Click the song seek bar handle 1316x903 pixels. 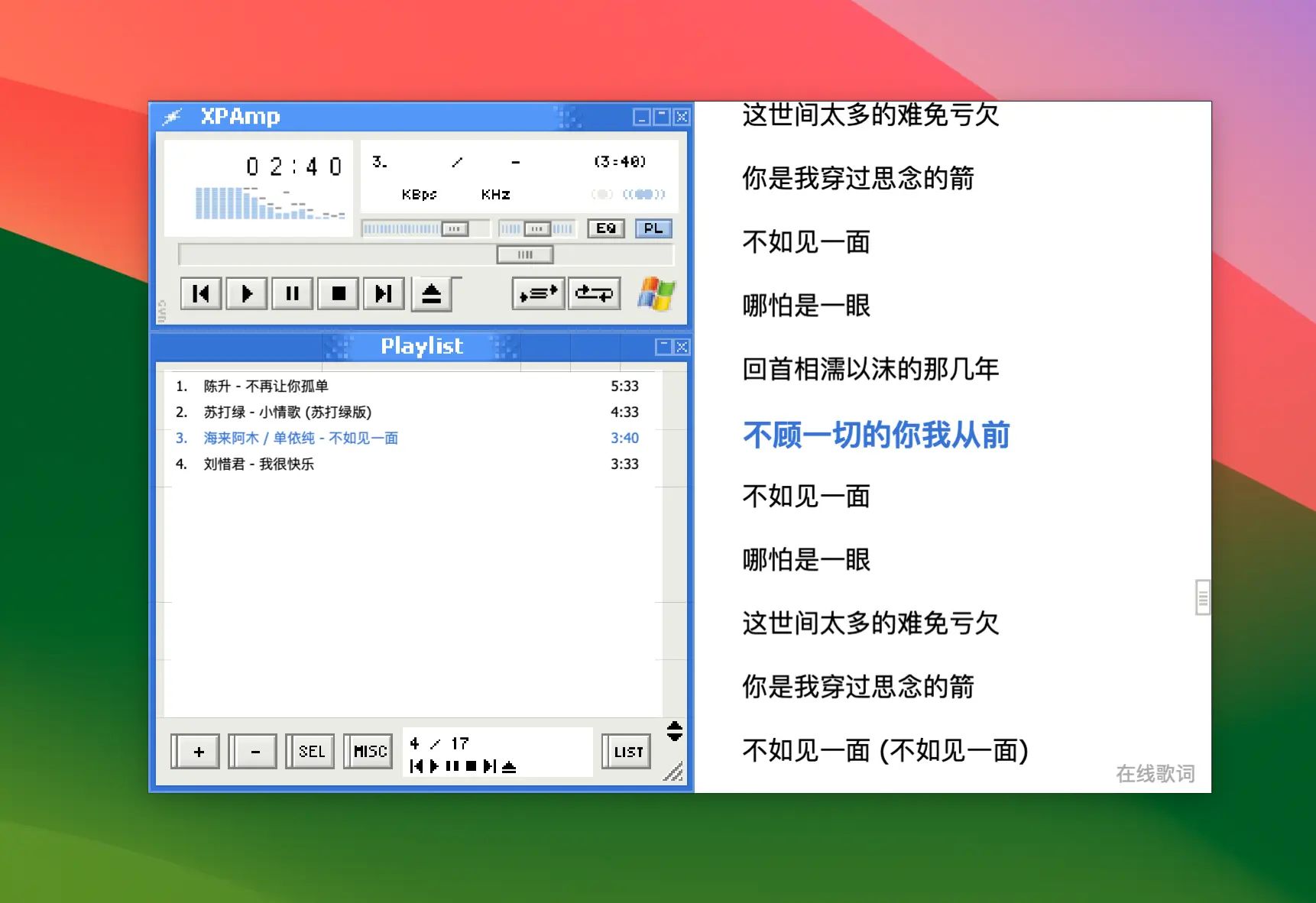525,254
